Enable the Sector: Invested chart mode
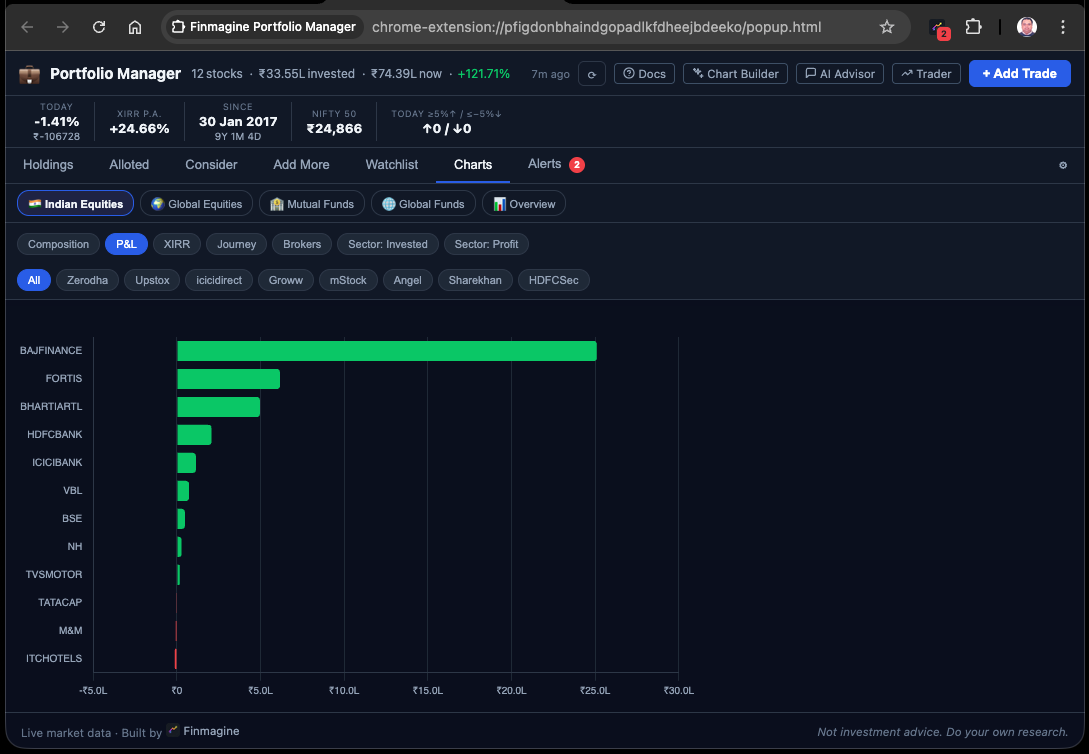The height and width of the screenshot is (754, 1089). [387, 243]
